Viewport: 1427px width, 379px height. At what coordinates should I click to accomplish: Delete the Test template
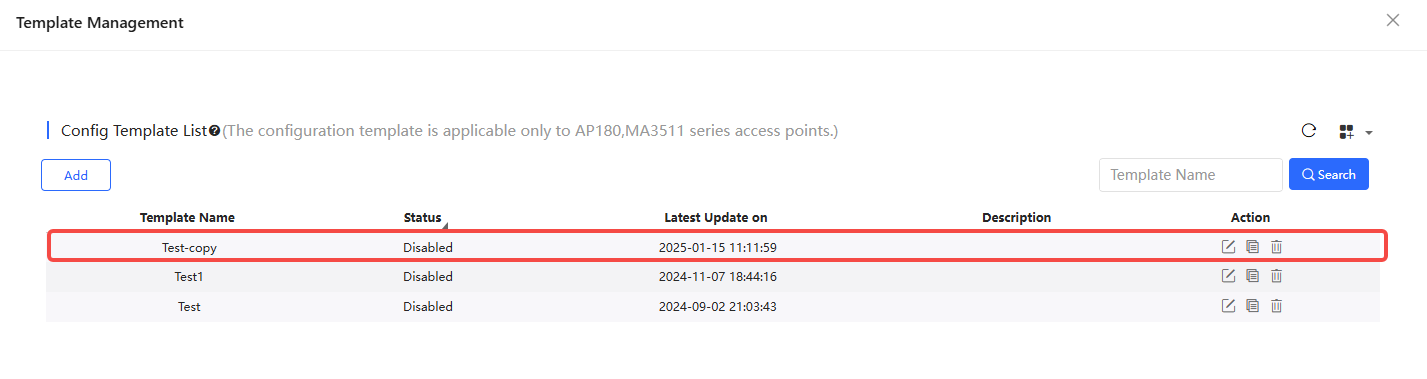(1276, 306)
